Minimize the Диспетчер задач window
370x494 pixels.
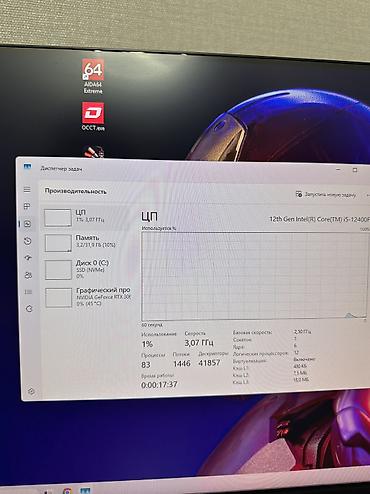pyautogui.click(x=338, y=170)
